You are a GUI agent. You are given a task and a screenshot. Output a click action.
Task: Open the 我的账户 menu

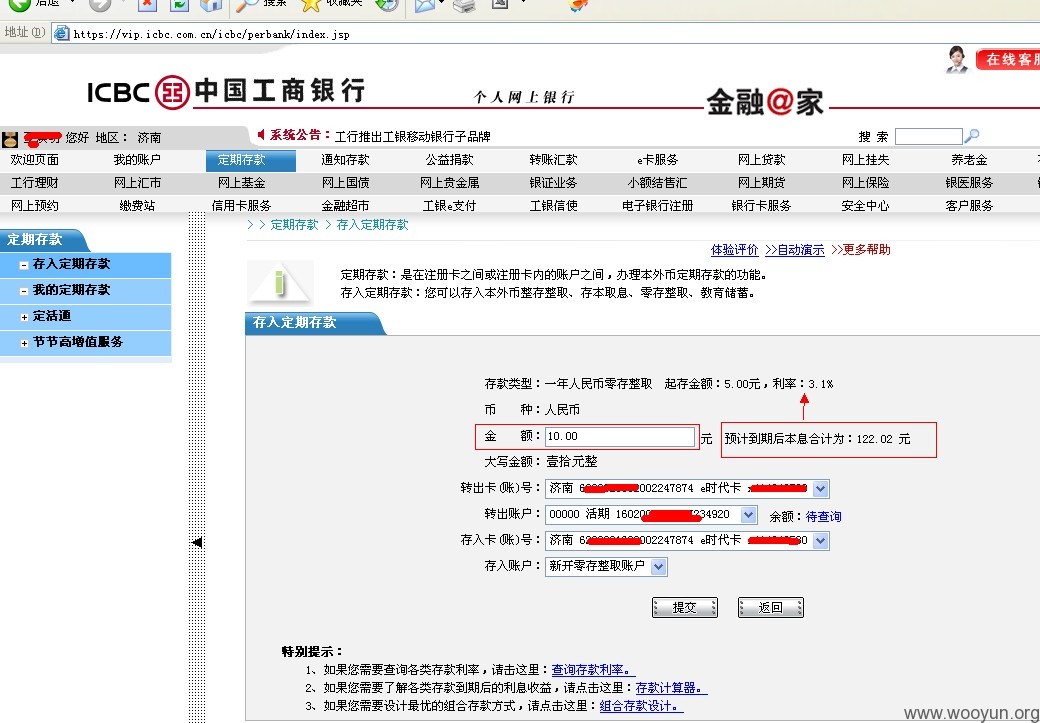[x=137, y=160]
